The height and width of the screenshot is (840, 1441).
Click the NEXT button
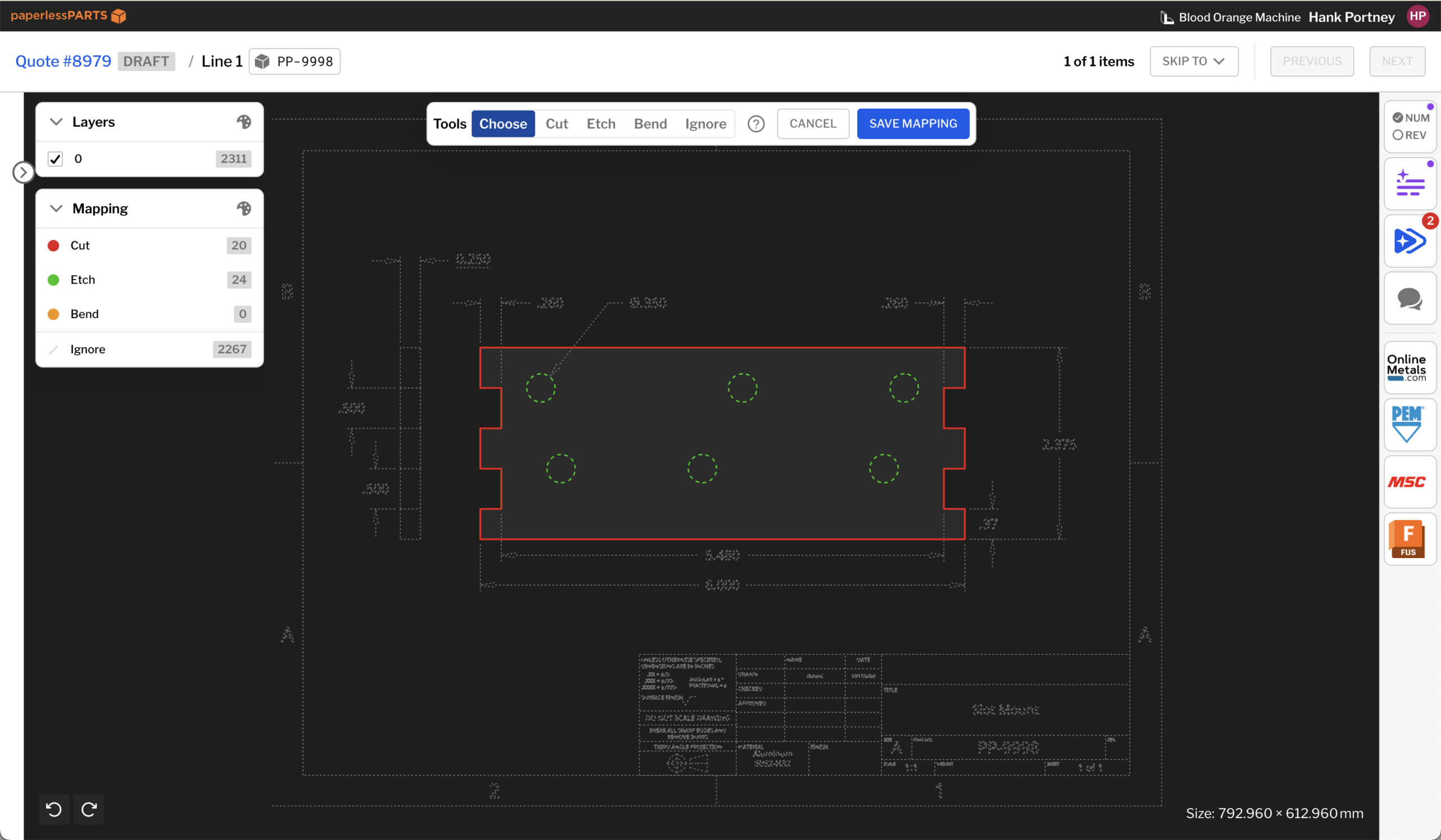[x=1397, y=61]
